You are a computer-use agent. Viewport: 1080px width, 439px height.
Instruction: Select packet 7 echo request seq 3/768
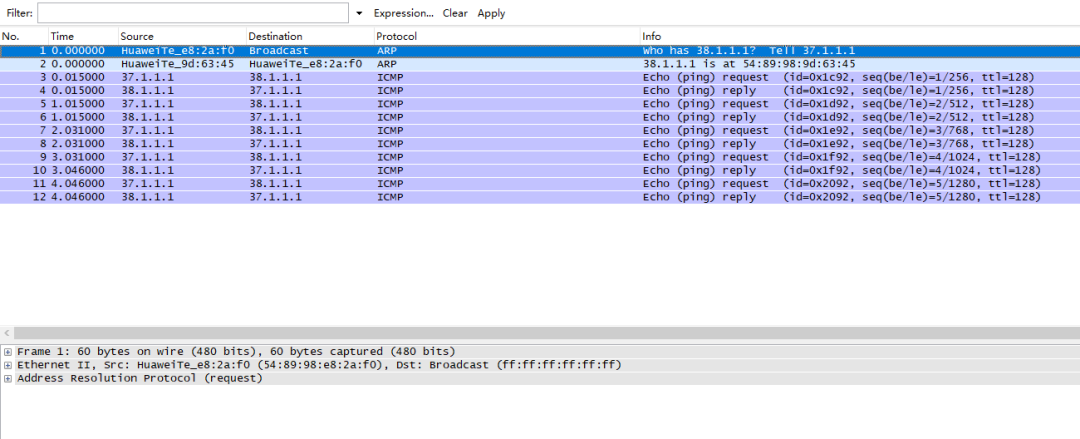click(540, 131)
